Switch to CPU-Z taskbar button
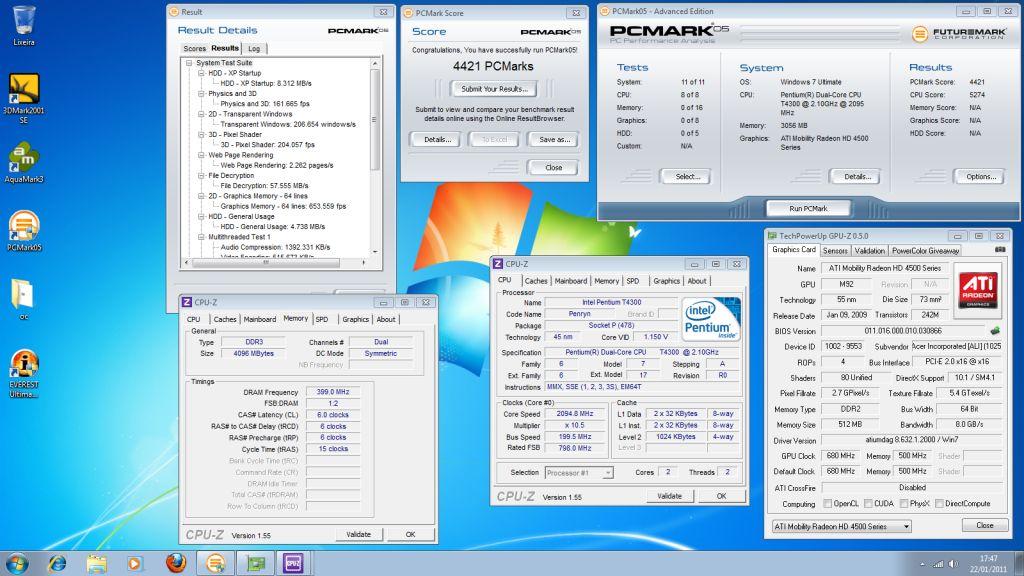This screenshot has height=576, width=1024. pyautogui.click(x=293, y=562)
